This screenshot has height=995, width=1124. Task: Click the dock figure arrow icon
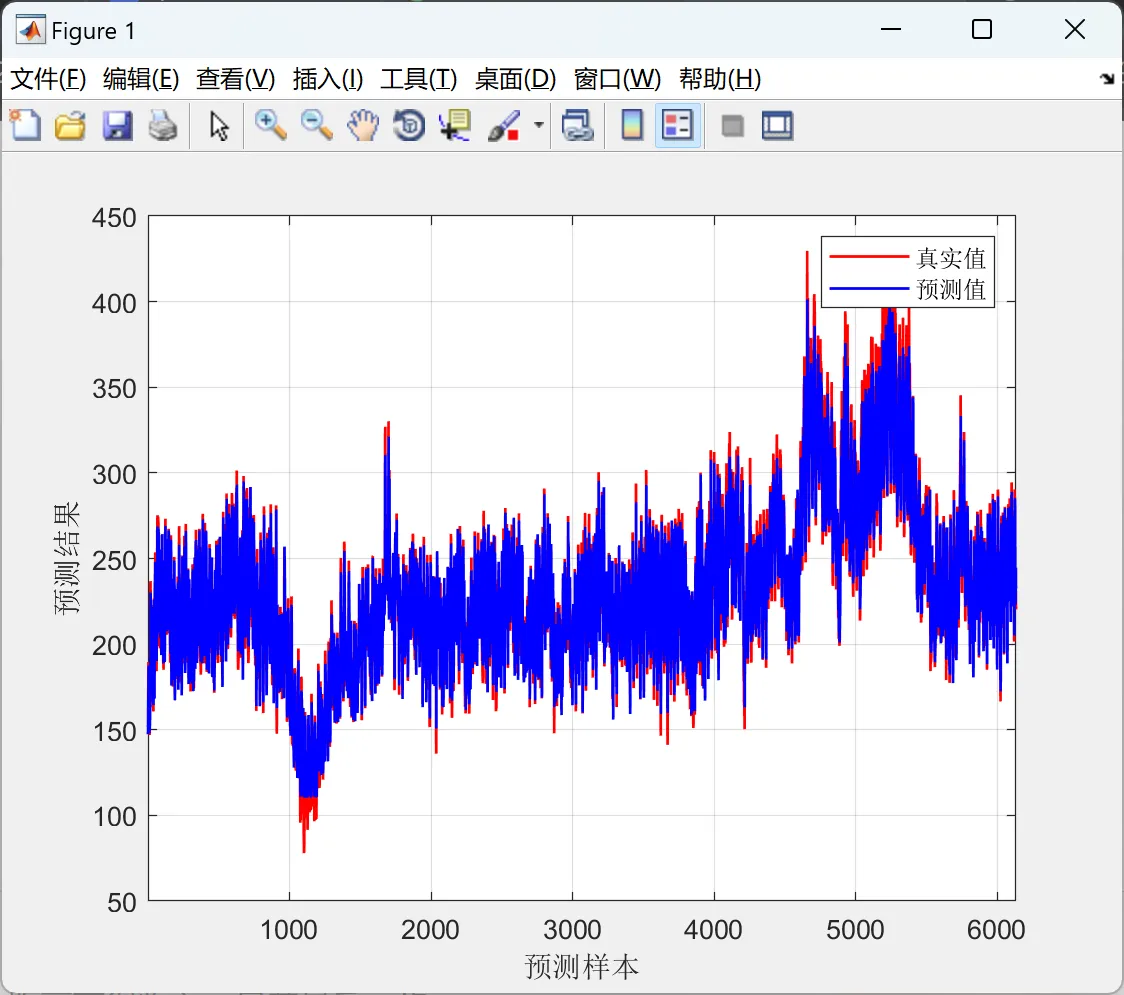click(x=1108, y=79)
